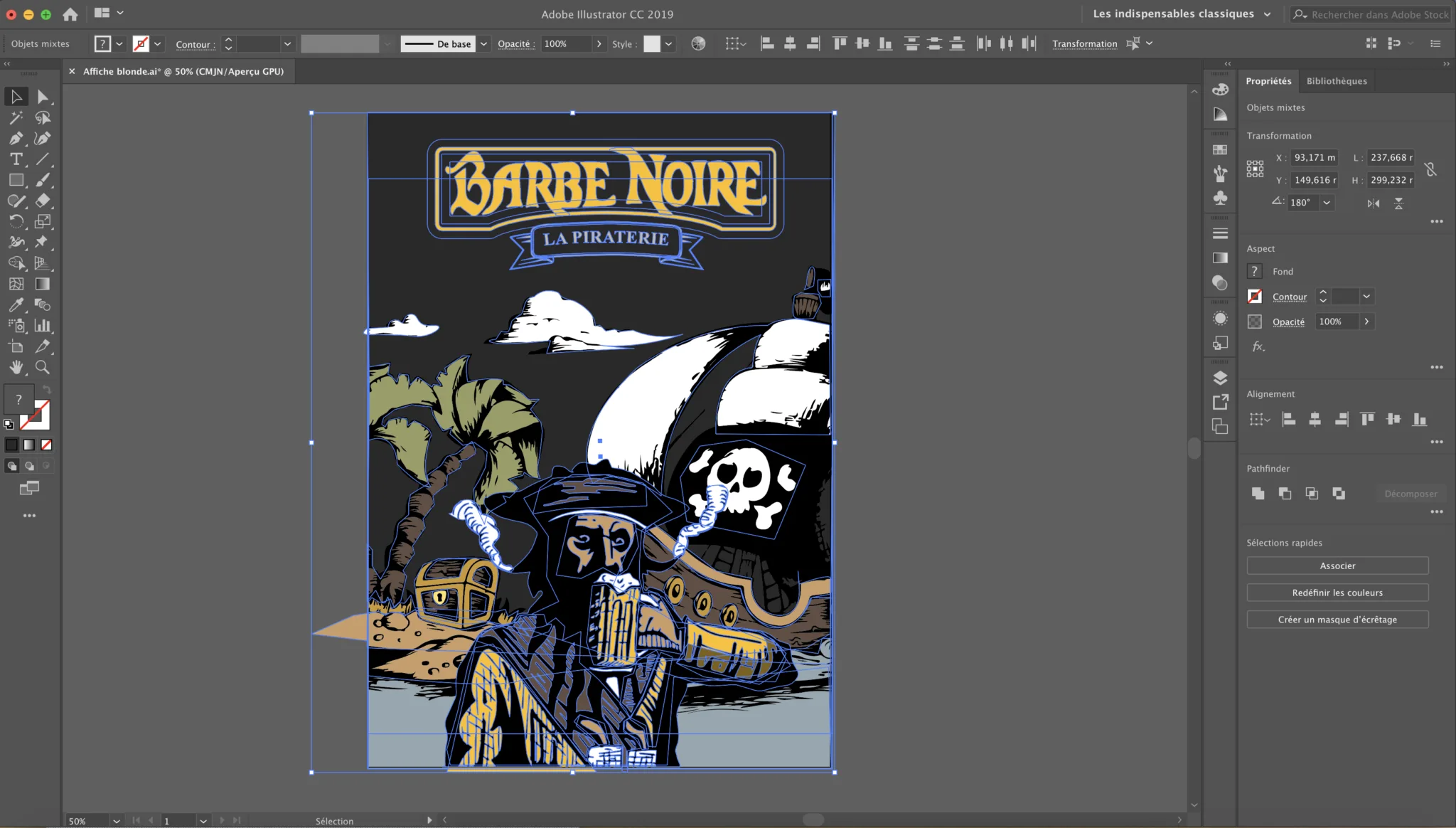
Task: Open the Stroke panel icon
Action: [x=1220, y=233]
